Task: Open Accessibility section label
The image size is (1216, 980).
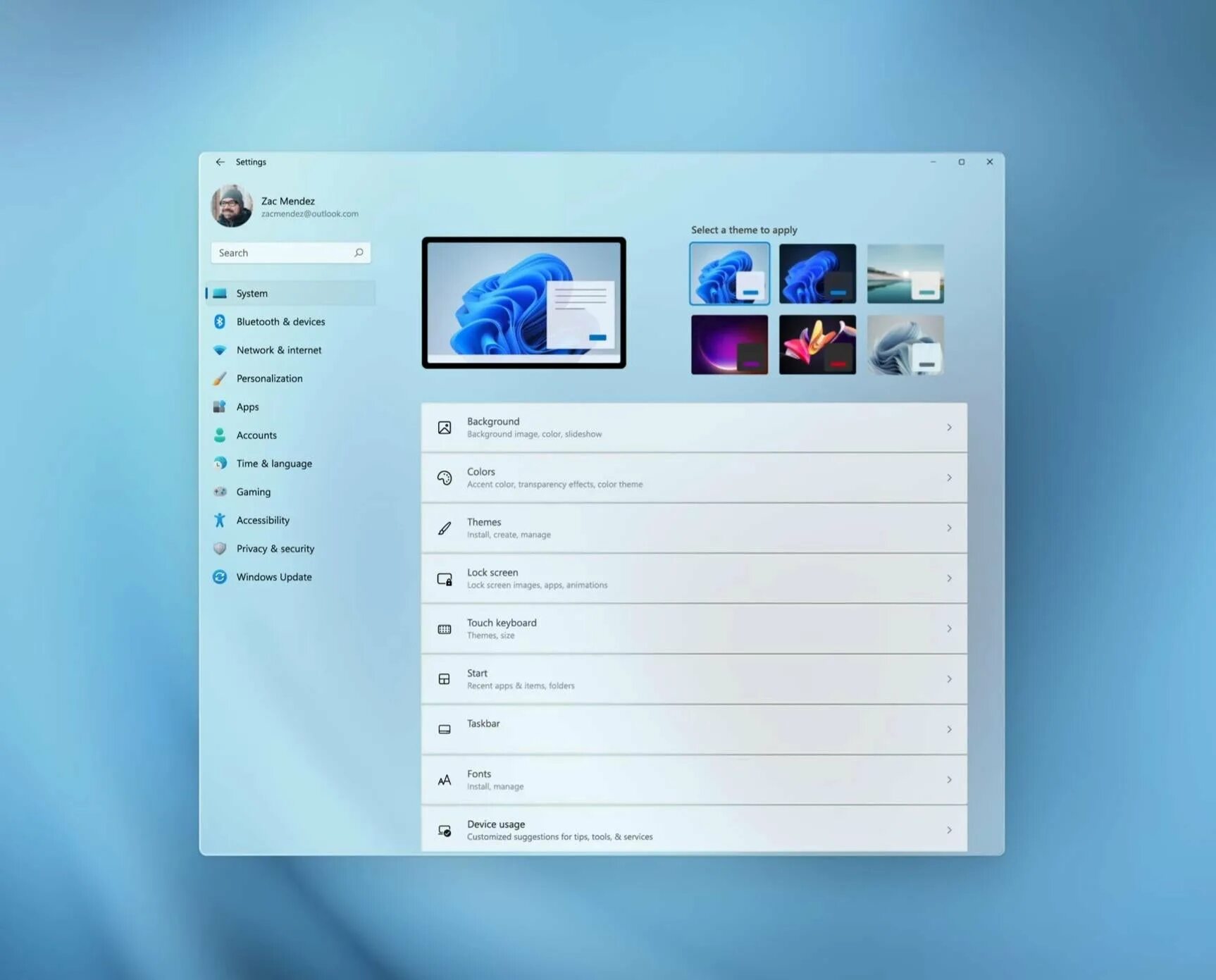Action: (263, 520)
